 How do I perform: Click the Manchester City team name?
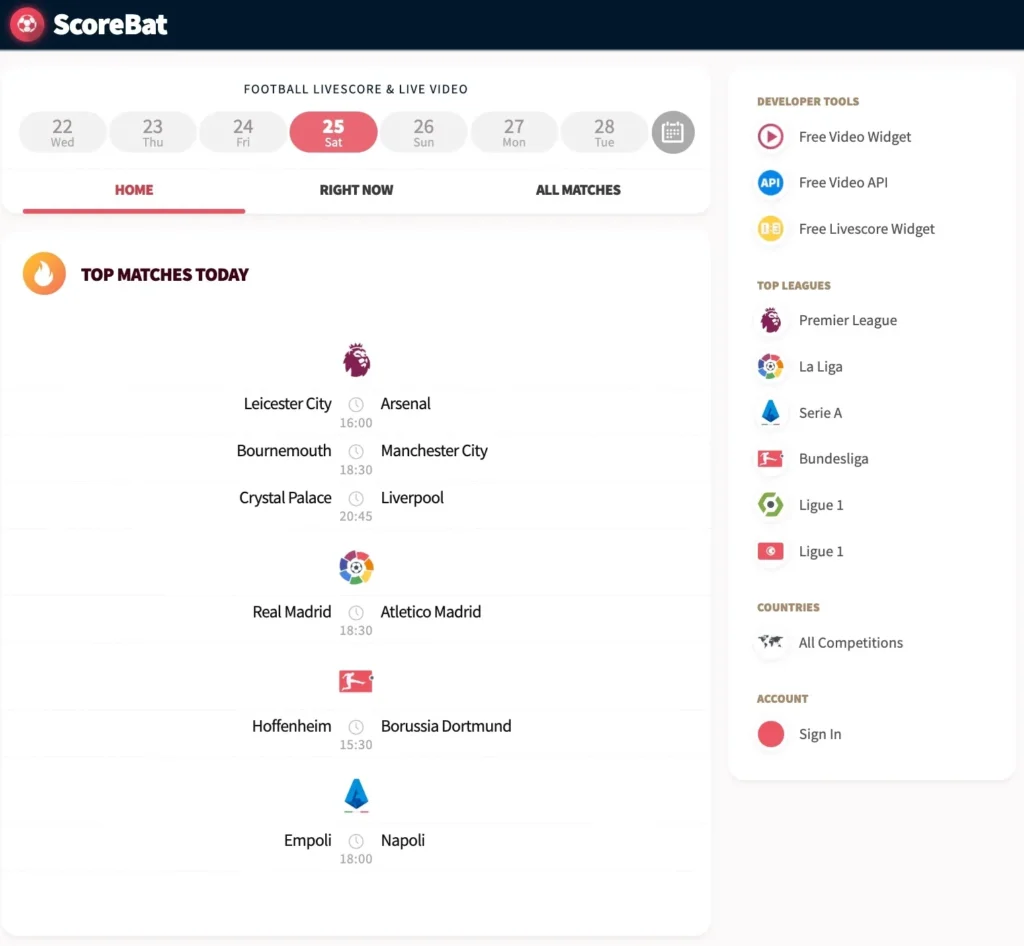pos(434,450)
